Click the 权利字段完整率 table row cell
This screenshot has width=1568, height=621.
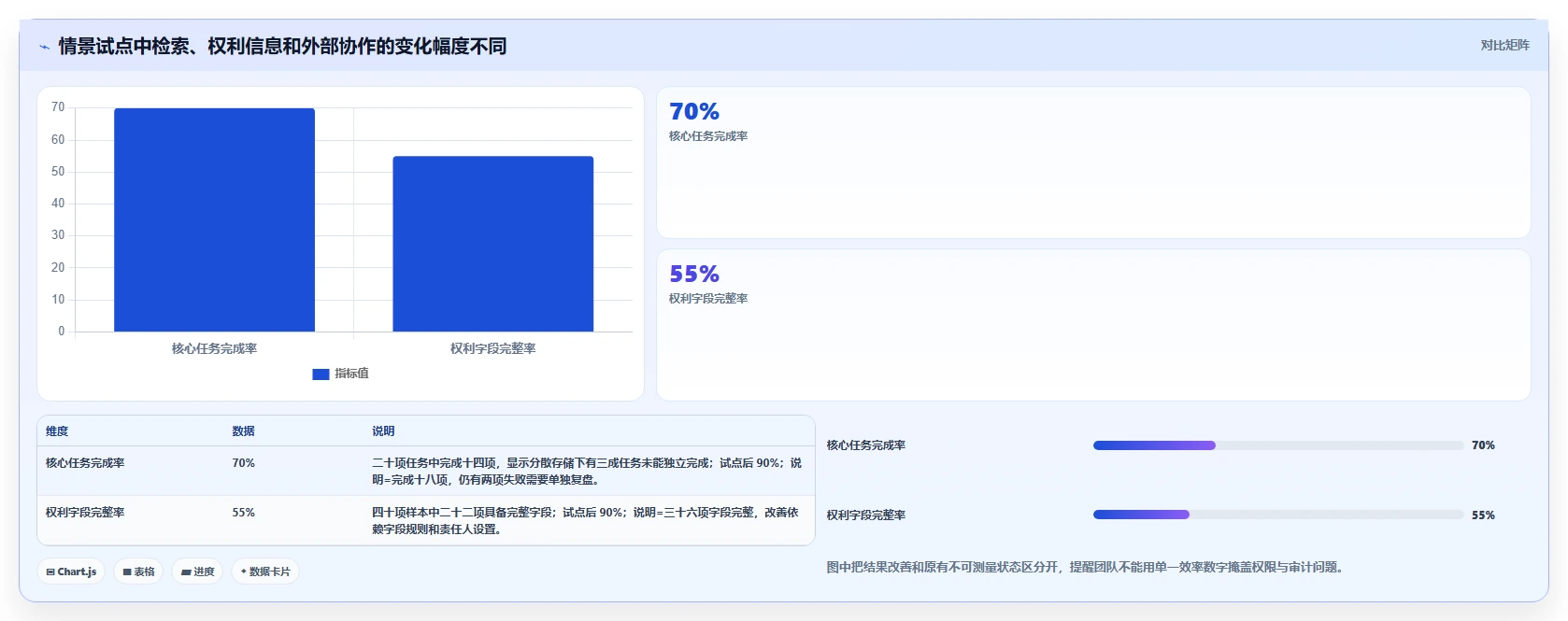point(85,513)
